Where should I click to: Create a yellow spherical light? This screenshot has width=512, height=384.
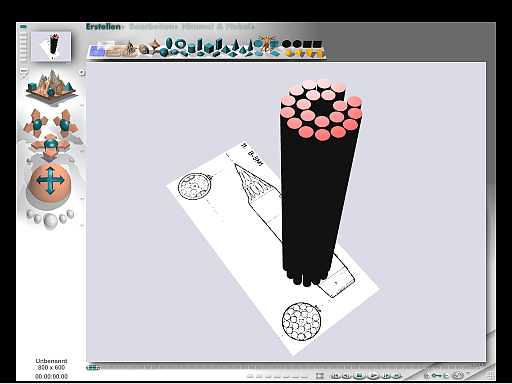click(288, 53)
